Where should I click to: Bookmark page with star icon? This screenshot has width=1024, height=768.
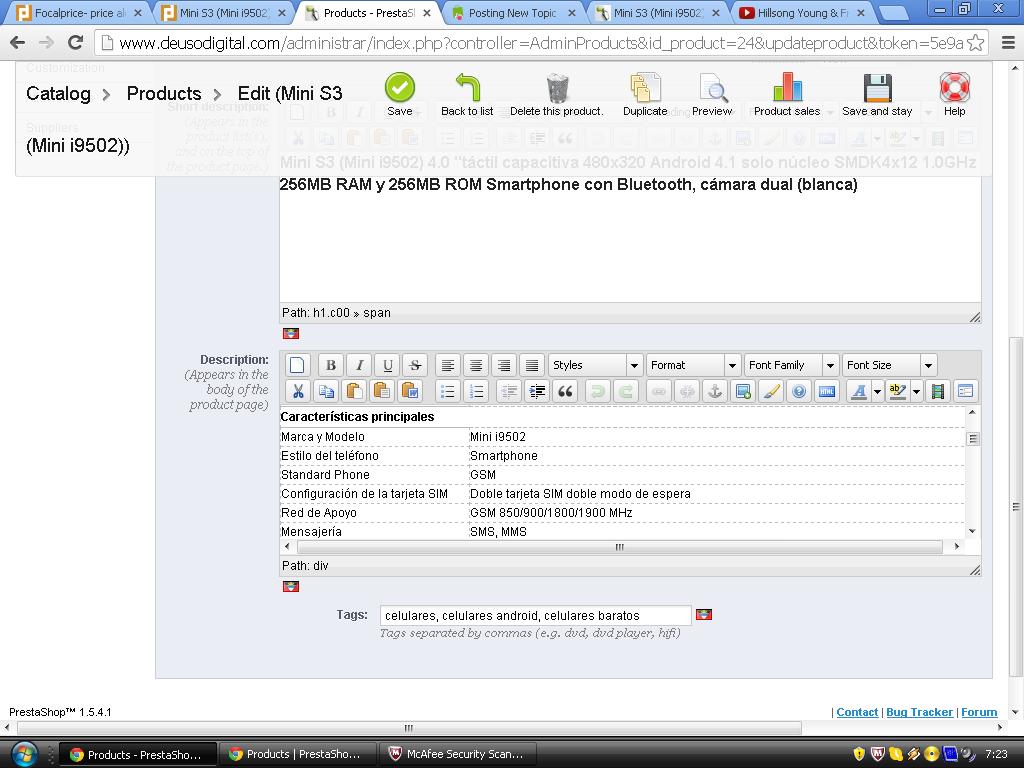point(975,43)
